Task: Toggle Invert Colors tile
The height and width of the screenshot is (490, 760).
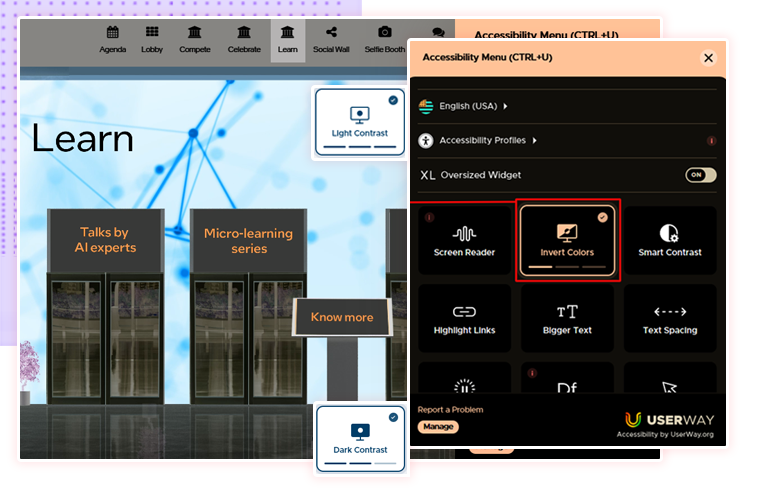Action: click(x=567, y=240)
